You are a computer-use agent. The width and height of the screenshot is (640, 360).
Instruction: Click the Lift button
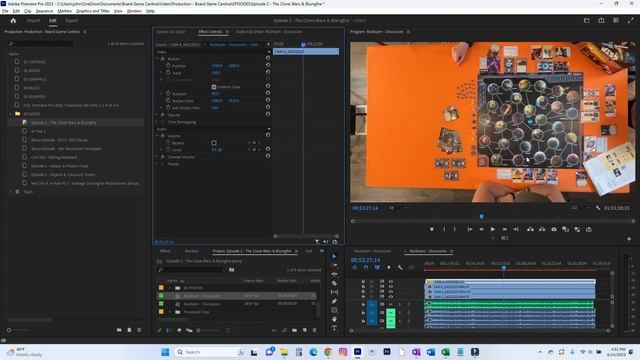pyautogui.click(x=530, y=229)
